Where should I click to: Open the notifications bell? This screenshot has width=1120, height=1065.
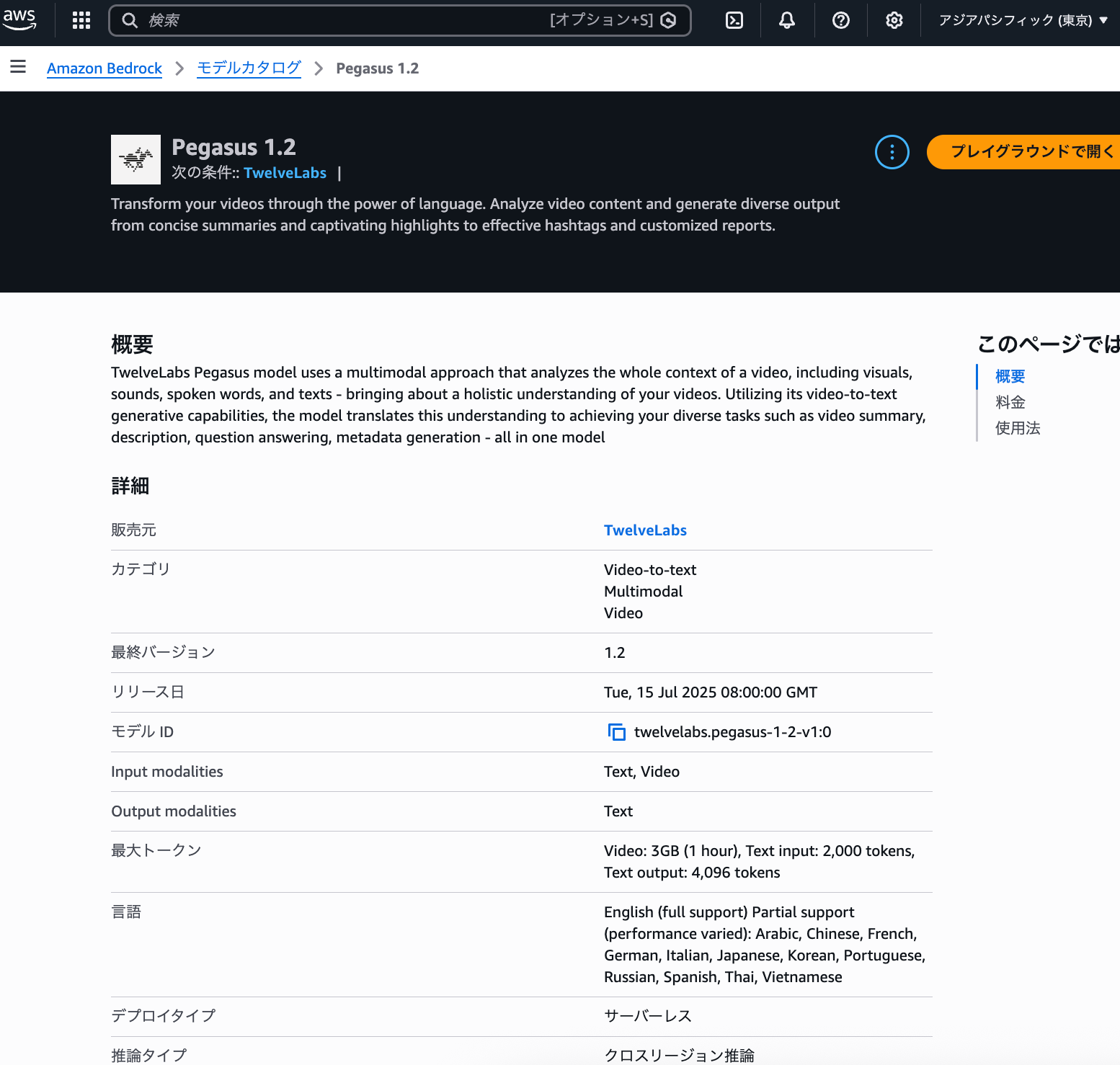786,19
